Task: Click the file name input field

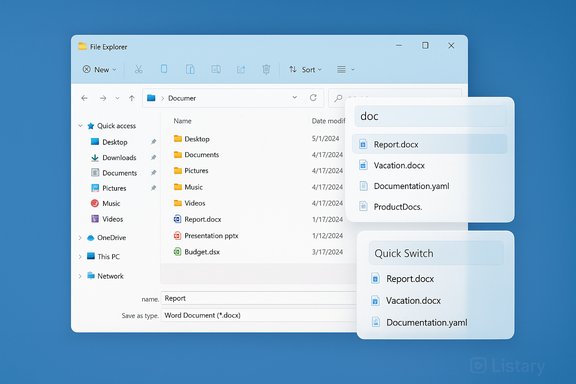Action: [x=259, y=298]
